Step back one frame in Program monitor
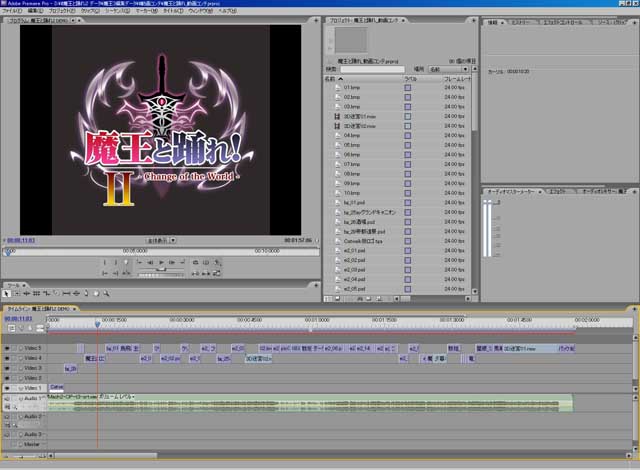The width and height of the screenshot is (640, 470). (150, 262)
